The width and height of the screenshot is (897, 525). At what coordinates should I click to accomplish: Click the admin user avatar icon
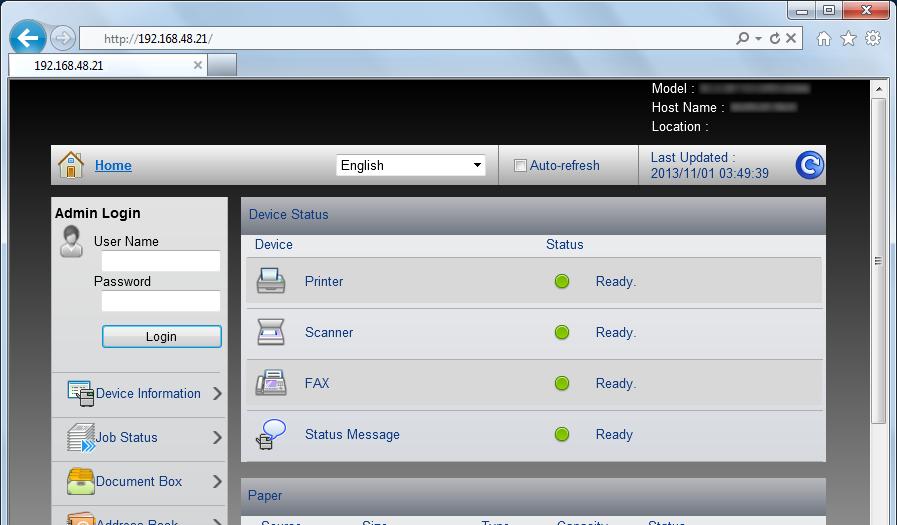(72, 241)
